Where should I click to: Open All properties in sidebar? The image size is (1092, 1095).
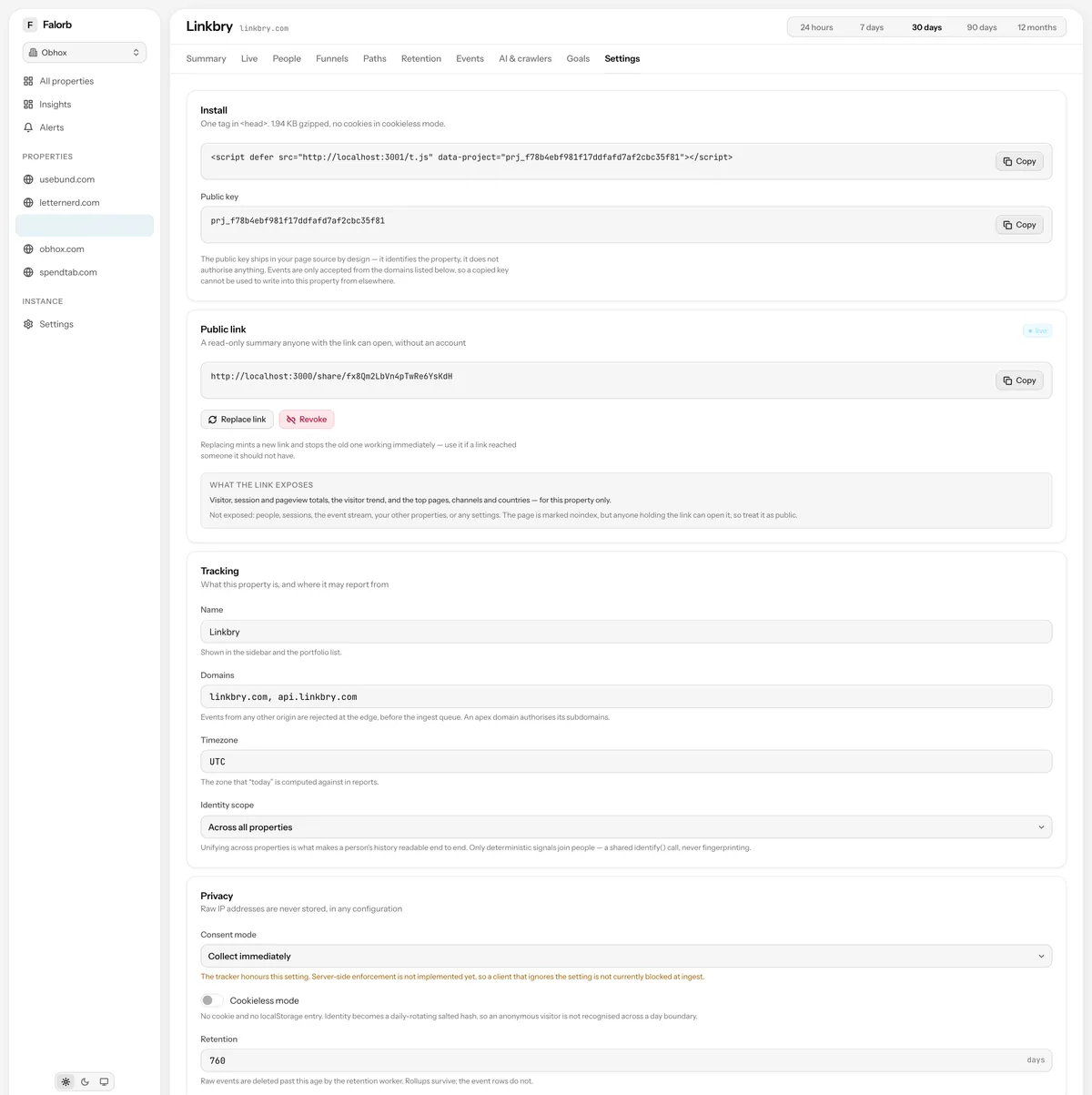click(x=85, y=81)
